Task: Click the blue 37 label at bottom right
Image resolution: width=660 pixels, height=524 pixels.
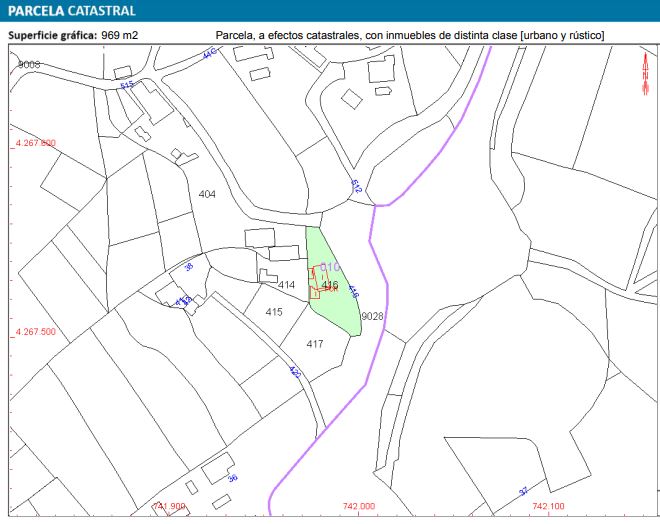Action: tap(523, 491)
